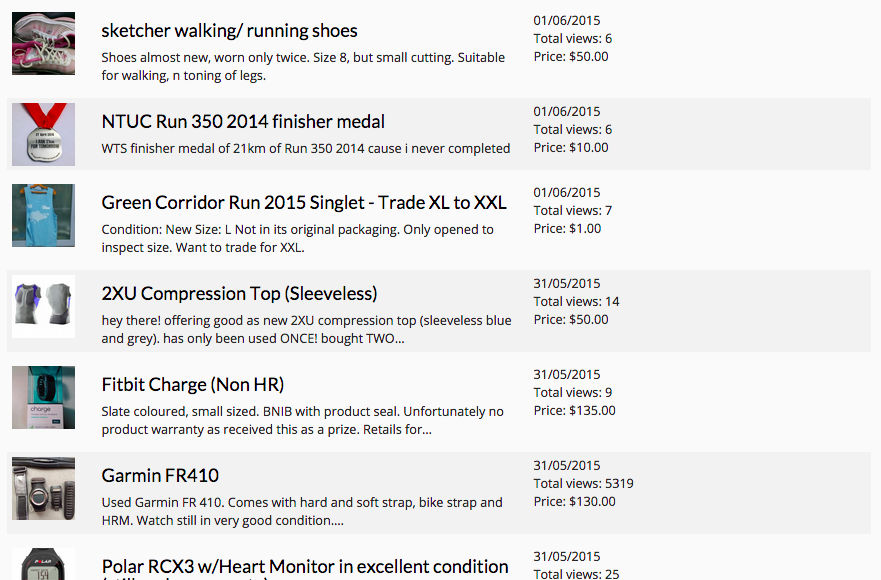Screen dimensions: 881x580
Task: Click the sketcher shoes thumbnail image
Action: coord(43,43)
